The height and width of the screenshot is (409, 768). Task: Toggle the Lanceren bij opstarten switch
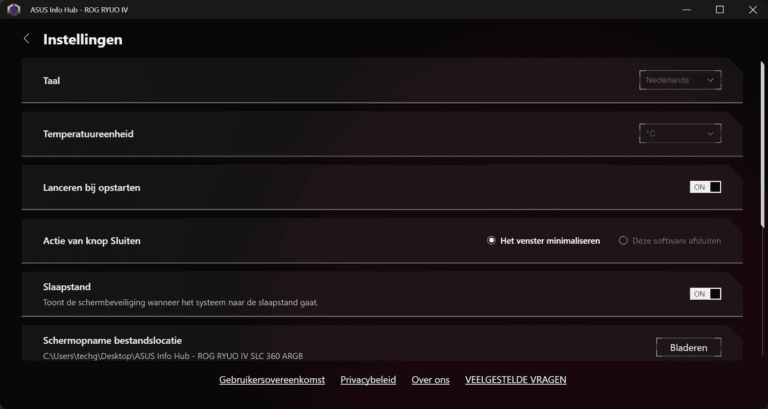tap(705, 187)
